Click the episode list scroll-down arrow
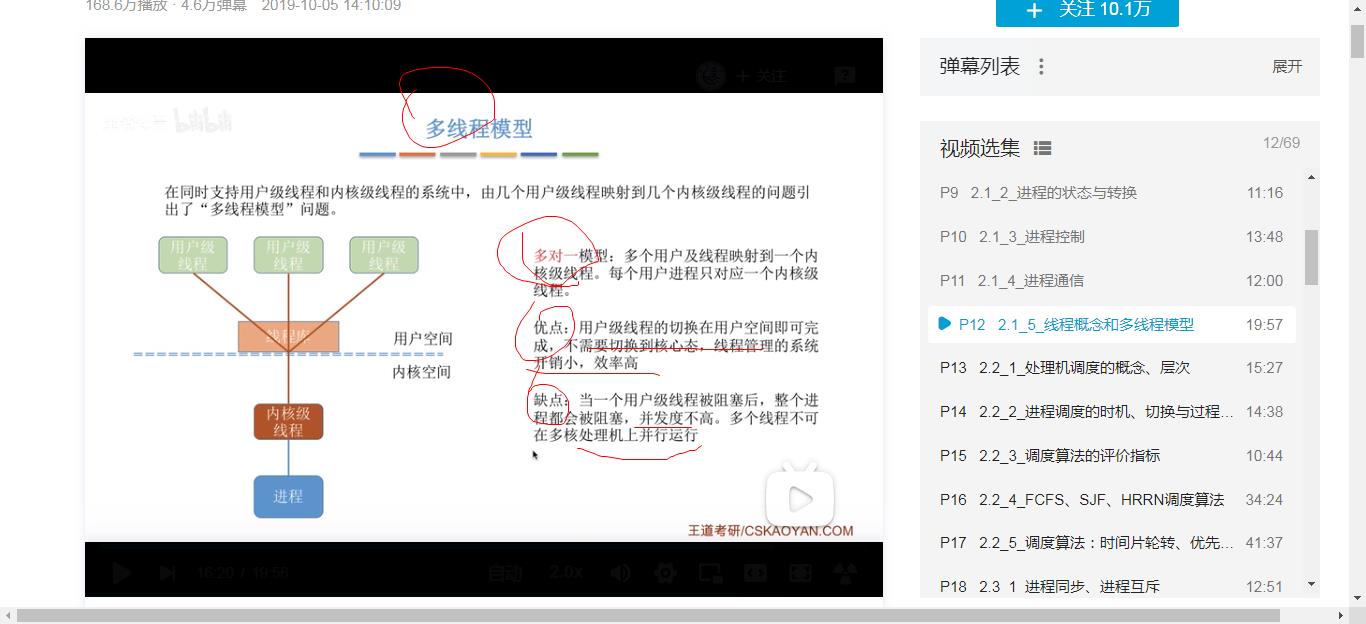 coord(1311,584)
